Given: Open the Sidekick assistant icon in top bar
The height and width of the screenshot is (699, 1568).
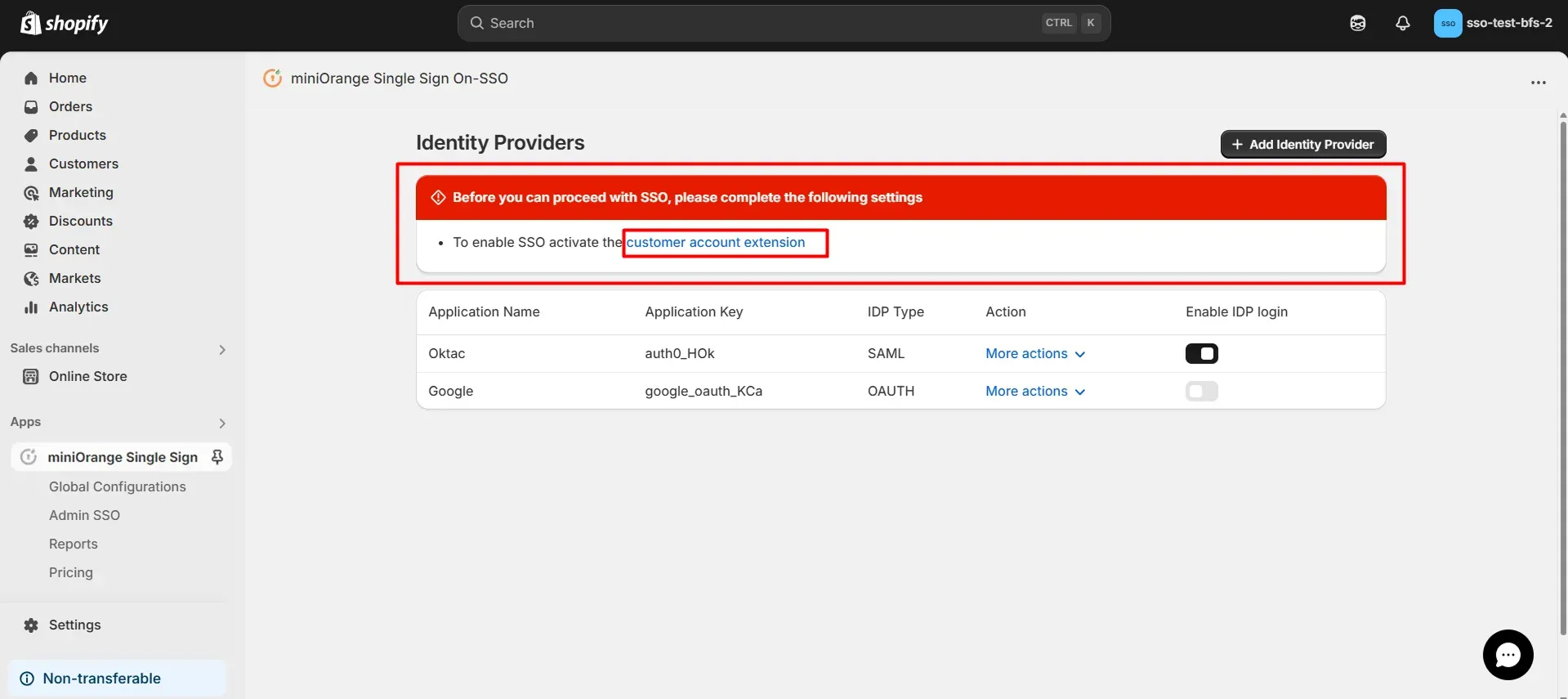Looking at the screenshot, I should coord(1358,23).
